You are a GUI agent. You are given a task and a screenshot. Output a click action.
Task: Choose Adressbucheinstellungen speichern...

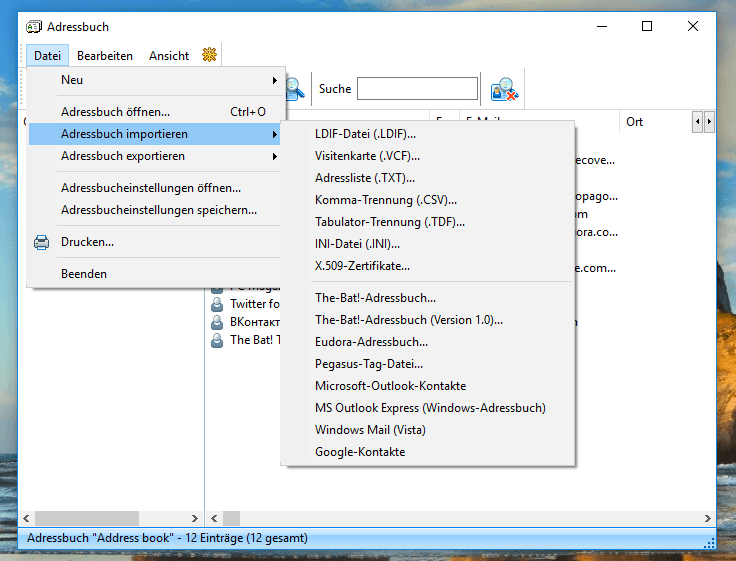[156, 210]
